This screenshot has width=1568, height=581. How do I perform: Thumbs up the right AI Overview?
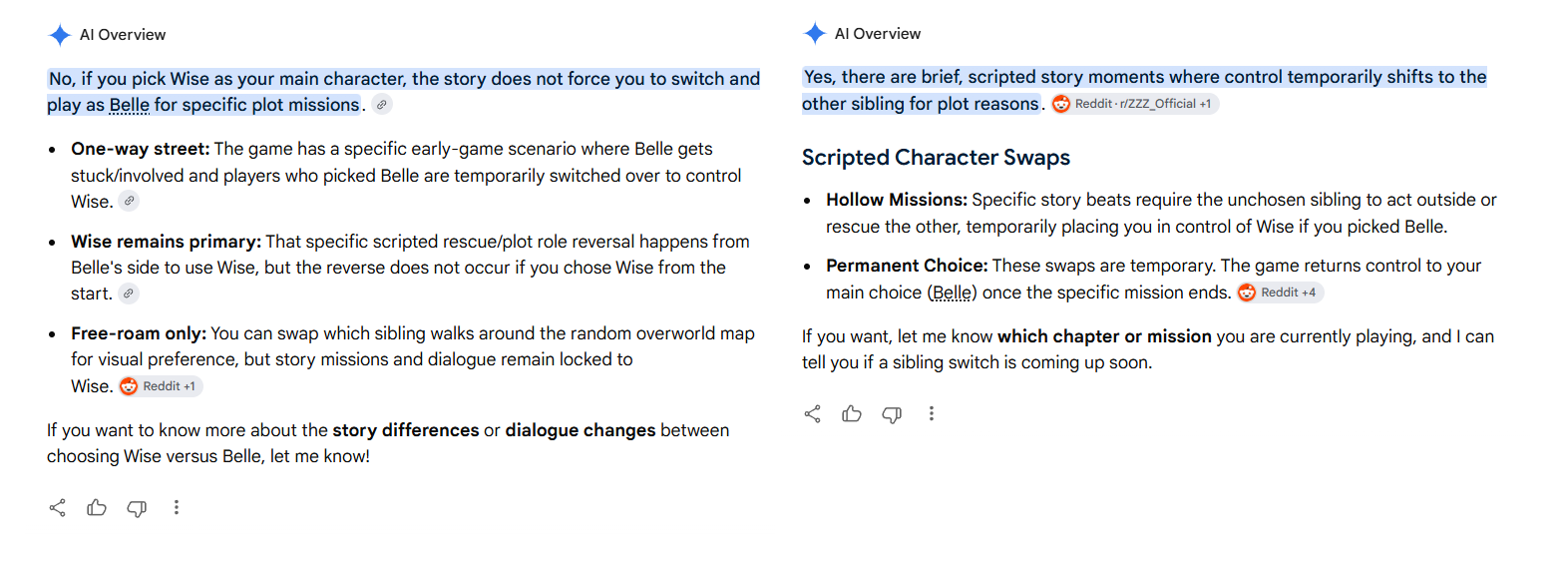[852, 414]
